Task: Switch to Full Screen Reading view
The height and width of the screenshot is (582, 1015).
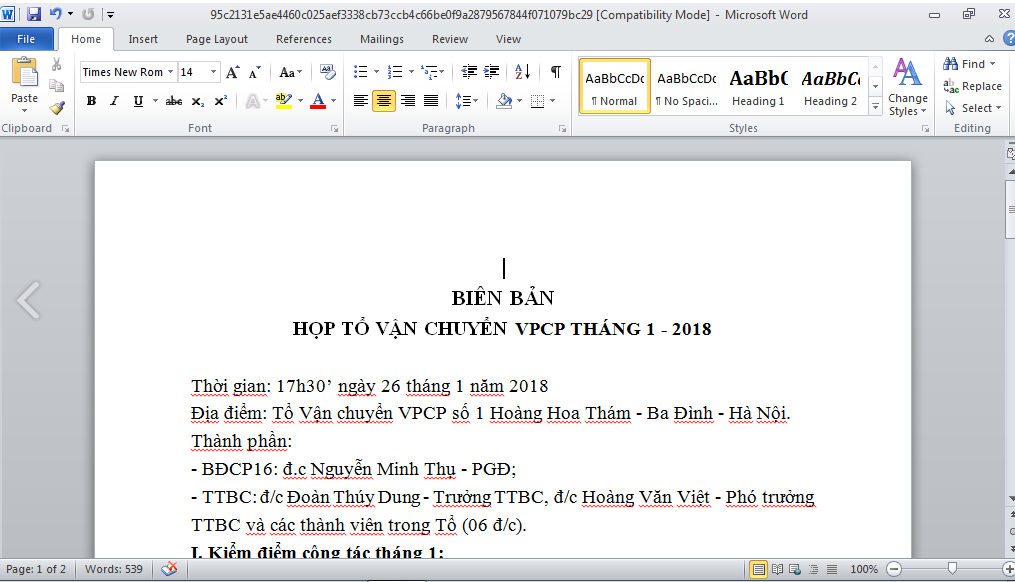Action: (x=777, y=570)
